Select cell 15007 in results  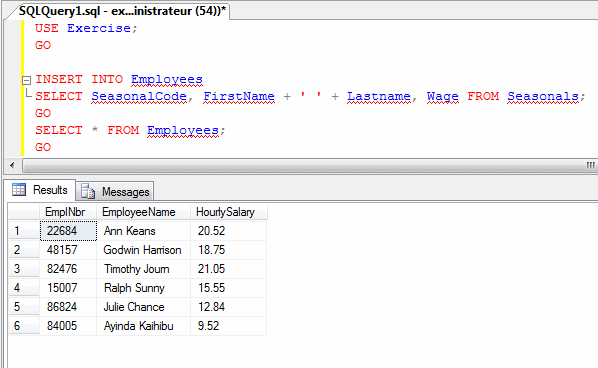tap(68, 288)
